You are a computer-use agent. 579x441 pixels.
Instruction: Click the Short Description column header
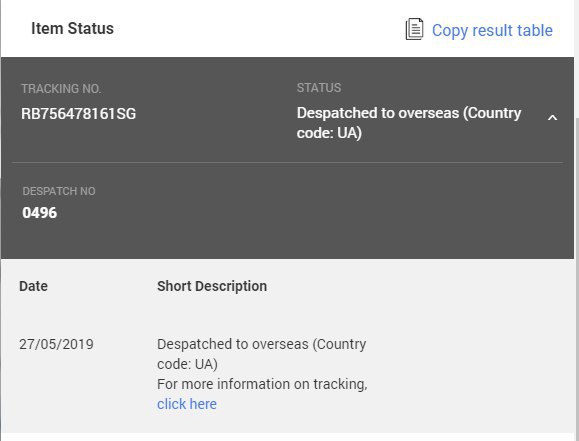(x=212, y=286)
